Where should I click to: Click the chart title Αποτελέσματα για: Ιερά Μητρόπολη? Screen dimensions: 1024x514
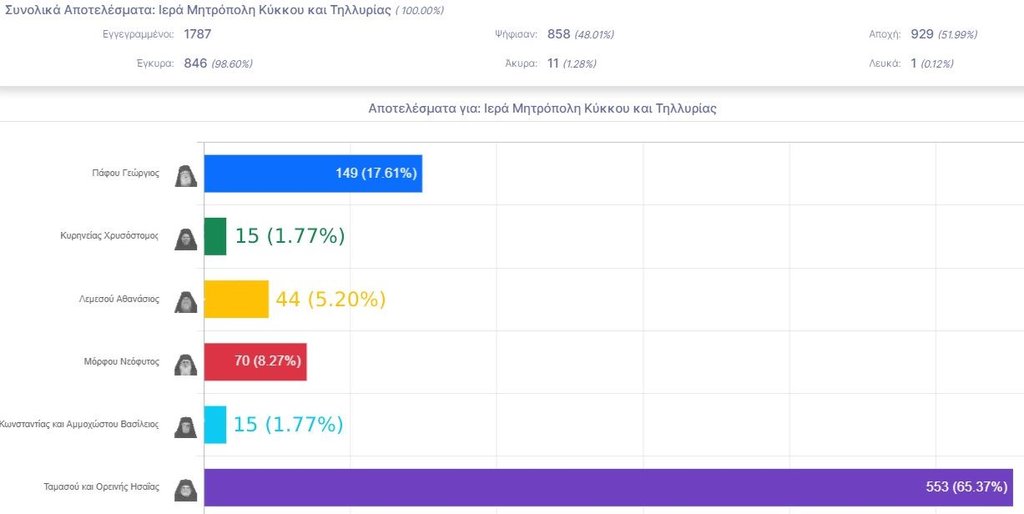coord(542,108)
